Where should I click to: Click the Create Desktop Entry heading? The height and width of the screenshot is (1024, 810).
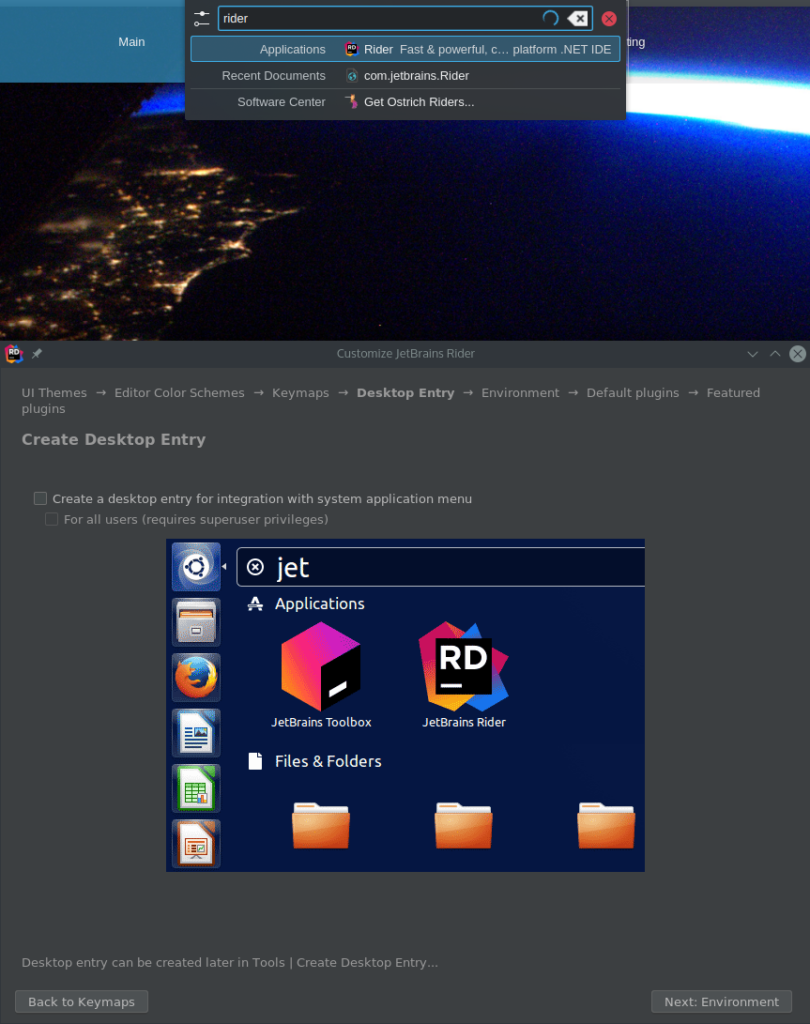click(114, 440)
